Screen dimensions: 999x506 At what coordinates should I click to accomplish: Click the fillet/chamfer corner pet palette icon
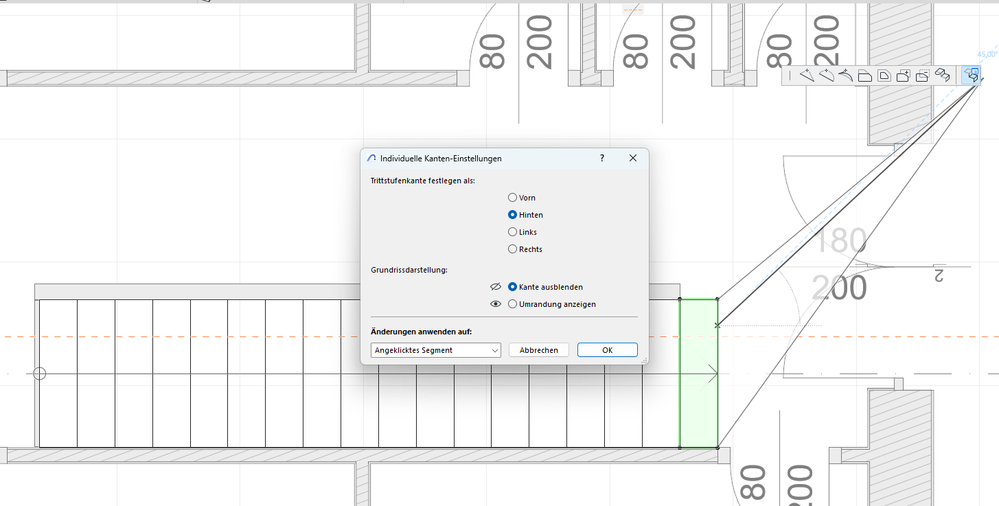(865, 76)
